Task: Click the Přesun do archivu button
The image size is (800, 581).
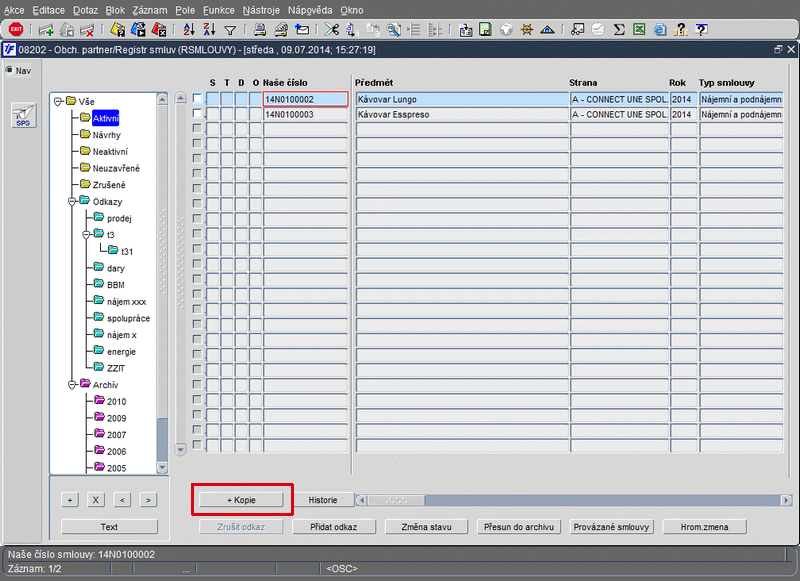Action: tap(519, 527)
